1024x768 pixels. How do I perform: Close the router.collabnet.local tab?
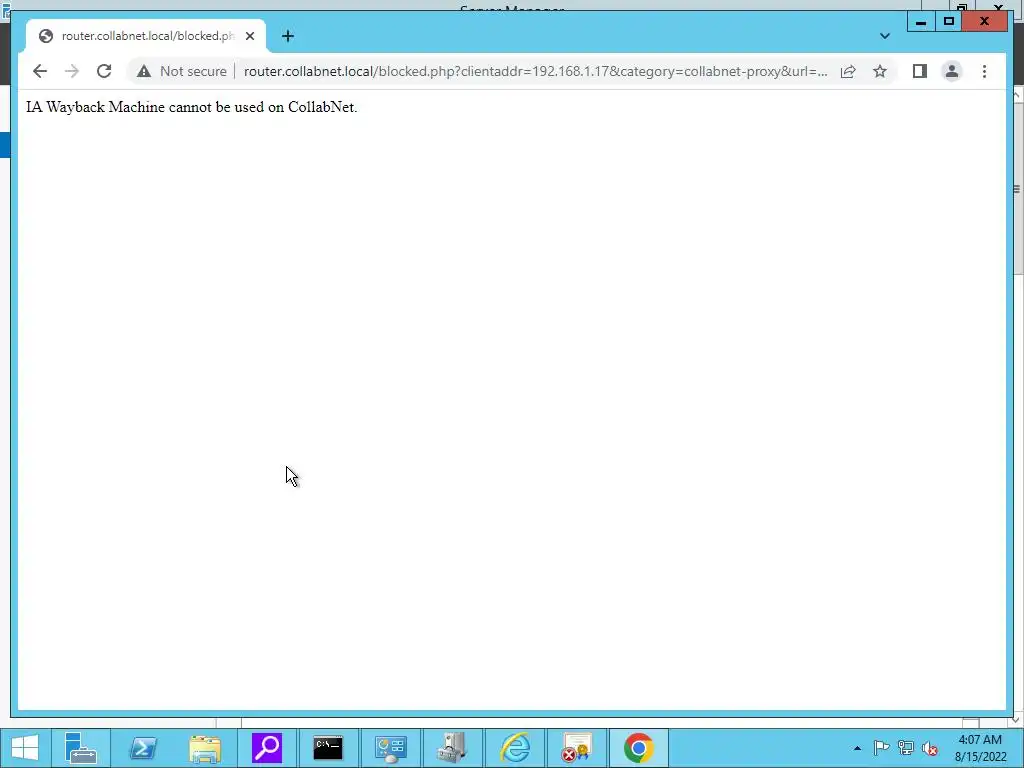pyautogui.click(x=249, y=37)
